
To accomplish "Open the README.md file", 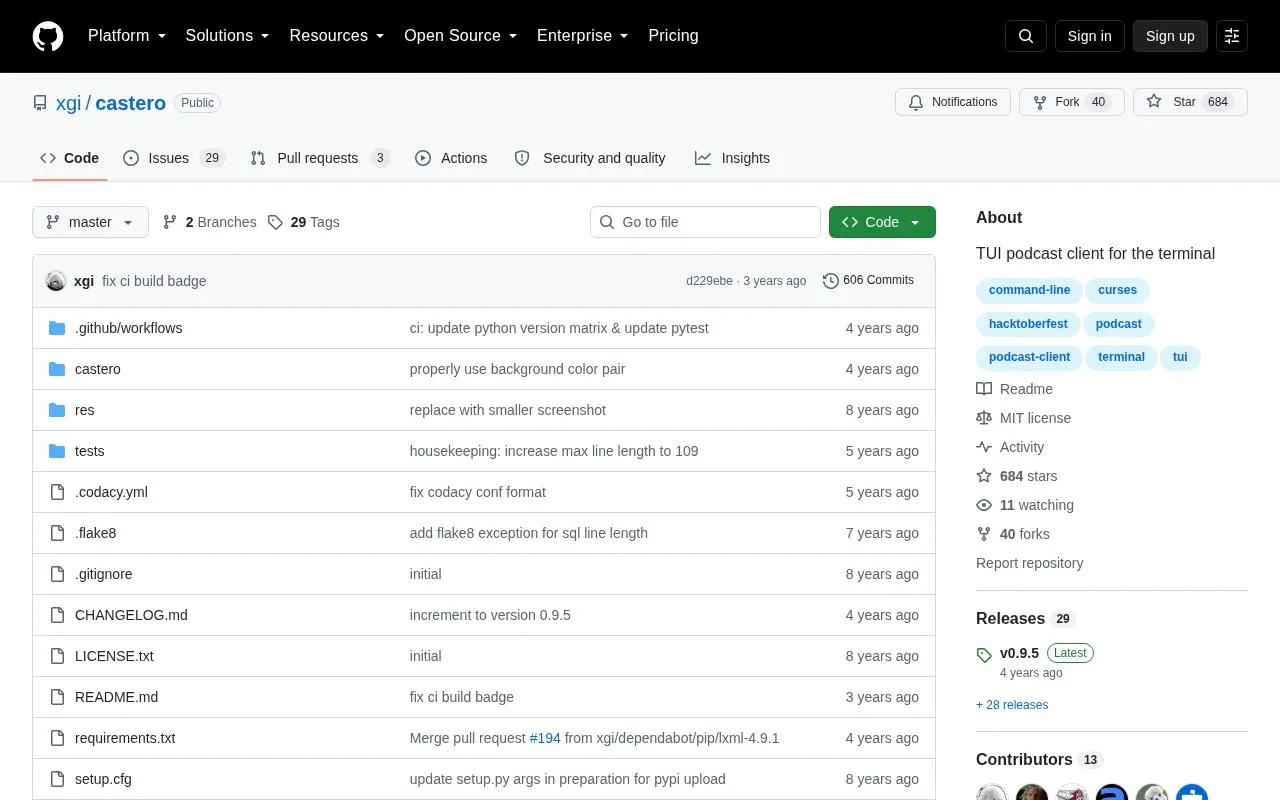I will coord(116,697).
